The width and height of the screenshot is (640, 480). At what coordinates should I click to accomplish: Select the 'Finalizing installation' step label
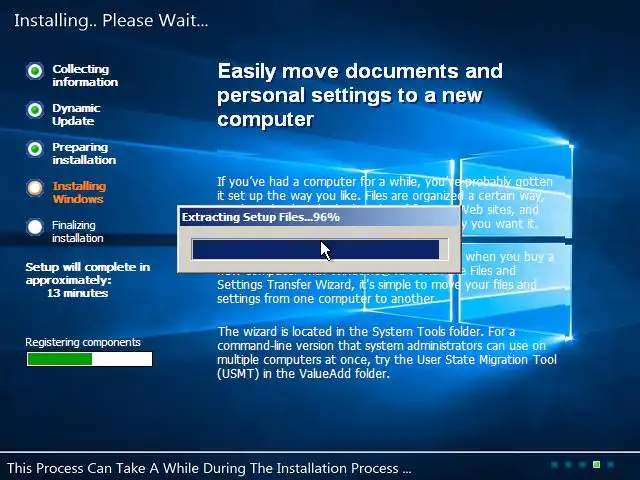click(78, 231)
